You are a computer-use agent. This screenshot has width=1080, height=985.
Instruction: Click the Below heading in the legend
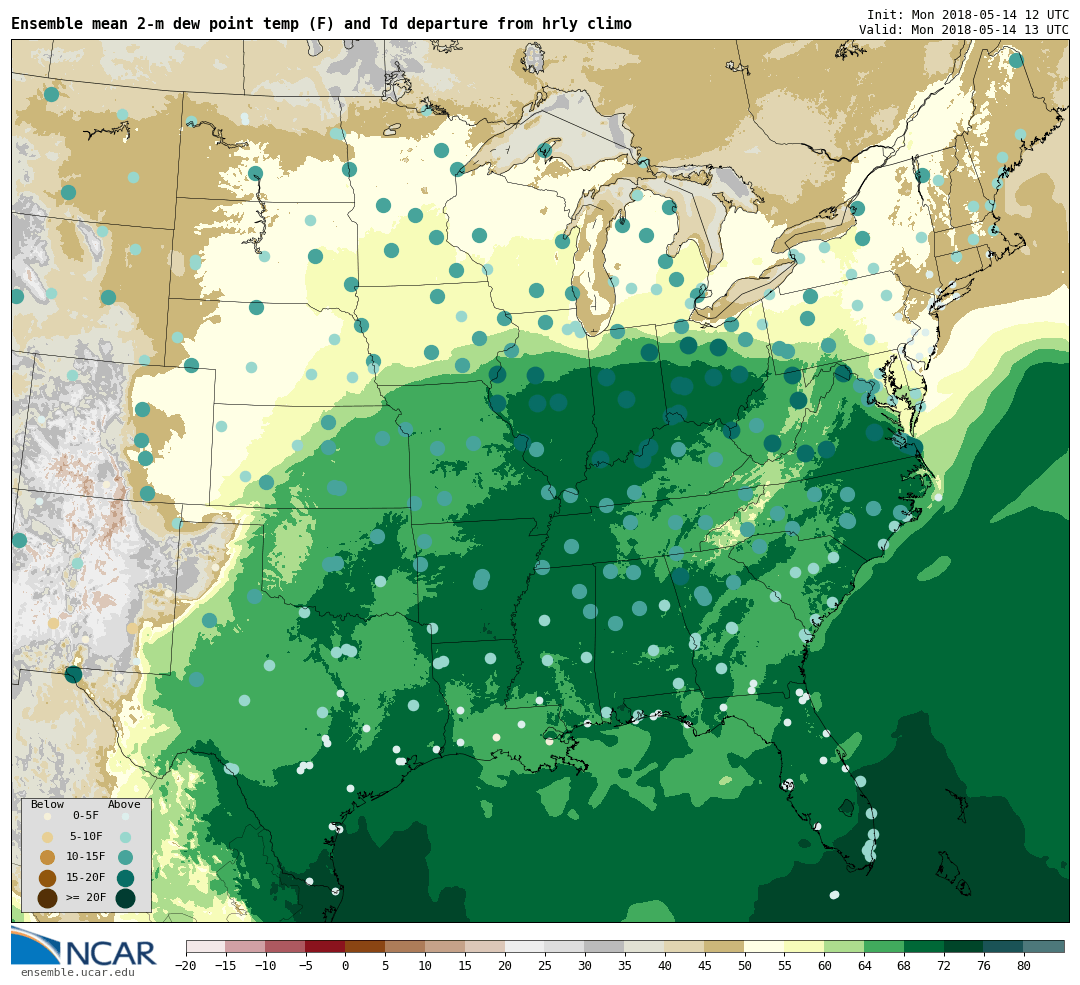(x=48, y=804)
